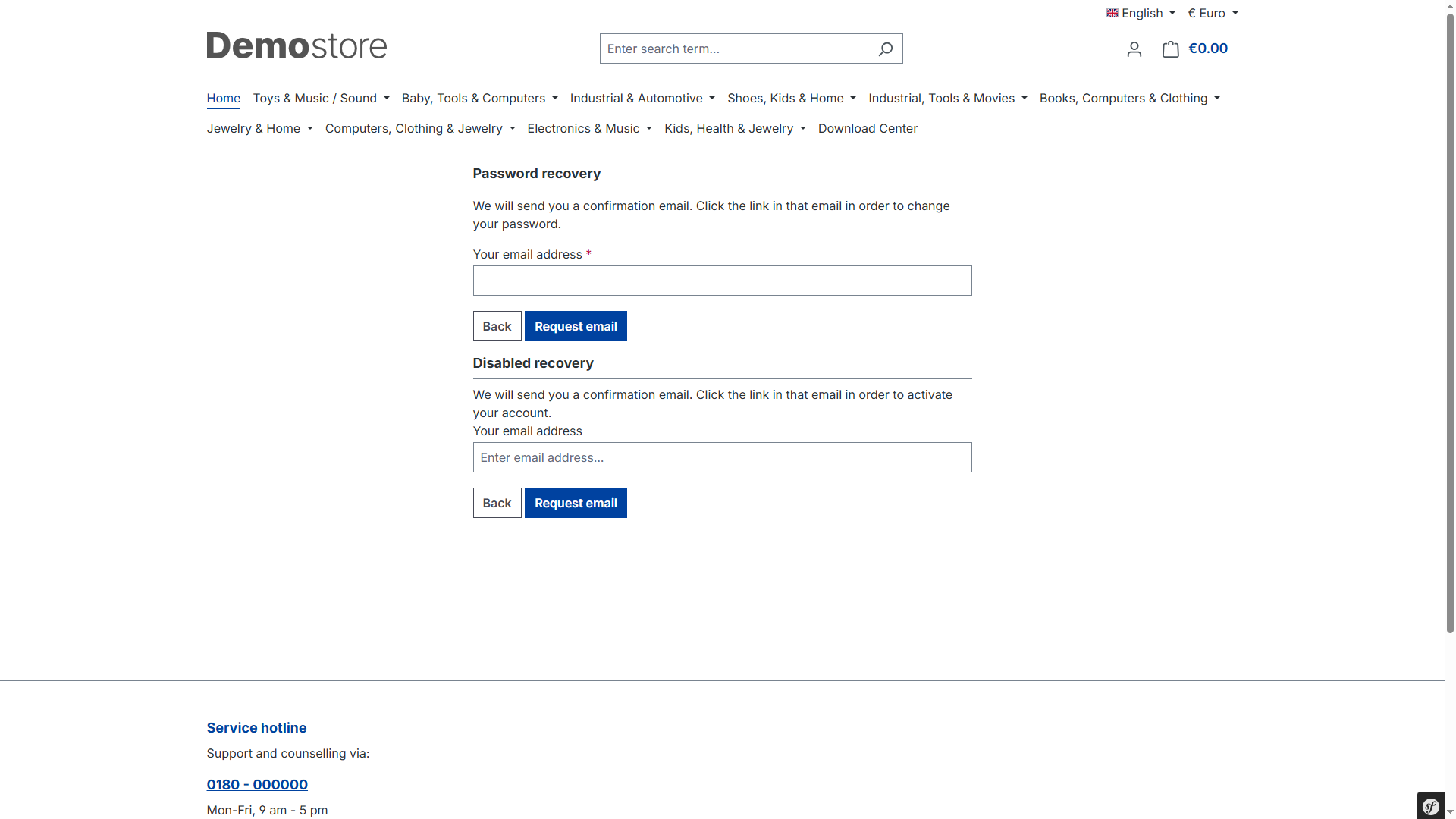The height and width of the screenshot is (819, 1456).
Task: Expand Baby, Tools & Computers menu
Action: [479, 99]
